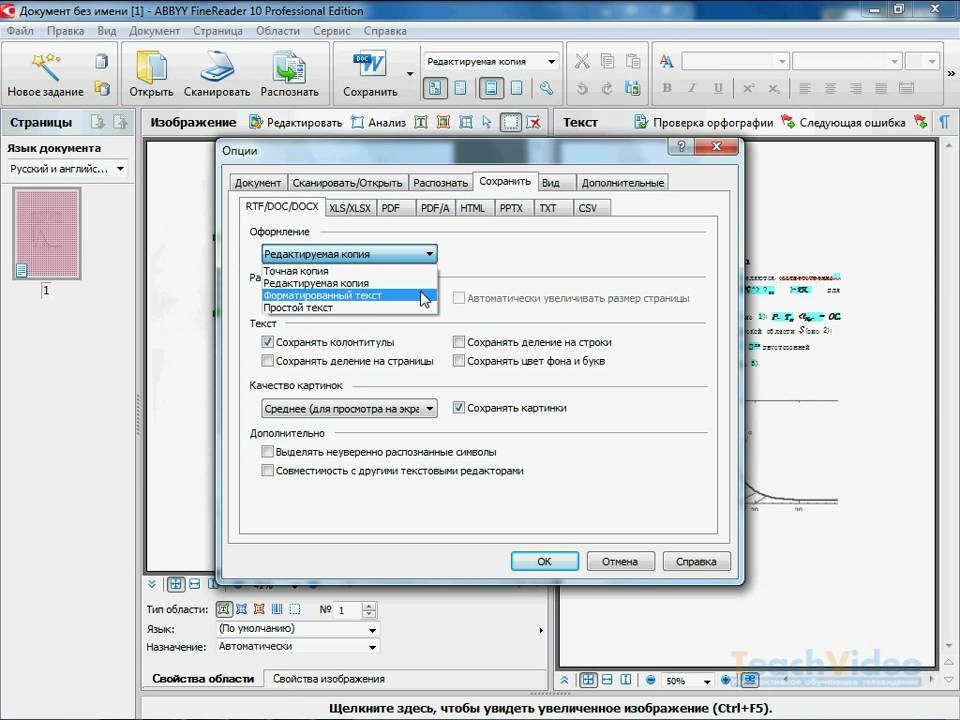Click the Отмена button
The height and width of the screenshot is (720, 960).
[x=620, y=561]
